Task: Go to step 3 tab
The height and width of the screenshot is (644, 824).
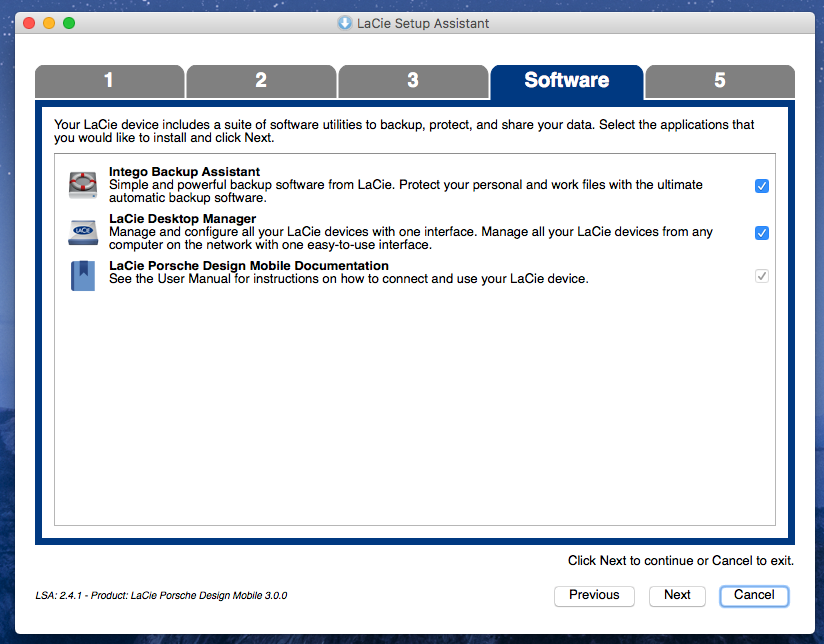Action: (413, 81)
